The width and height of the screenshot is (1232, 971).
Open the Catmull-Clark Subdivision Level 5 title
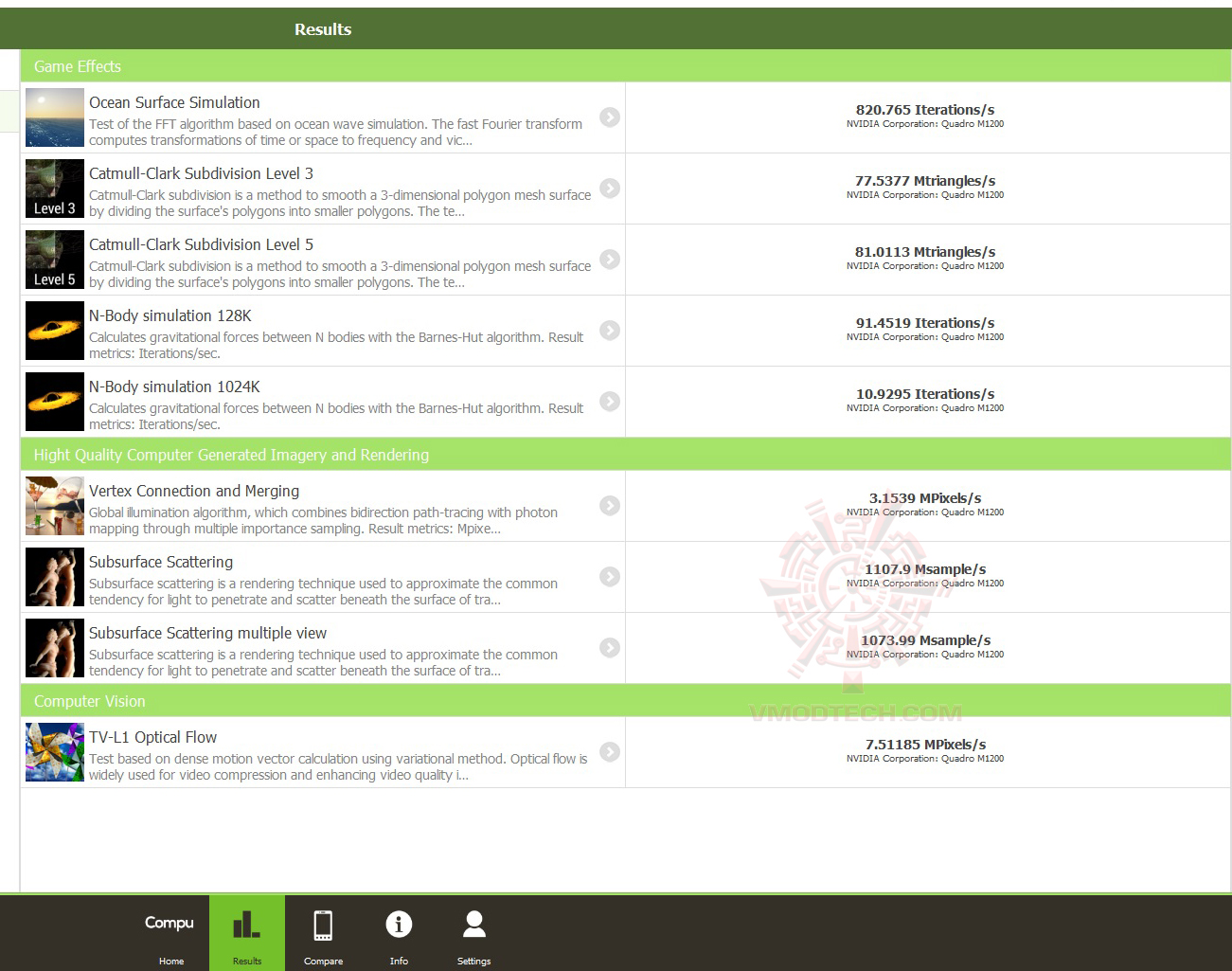pos(201,244)
